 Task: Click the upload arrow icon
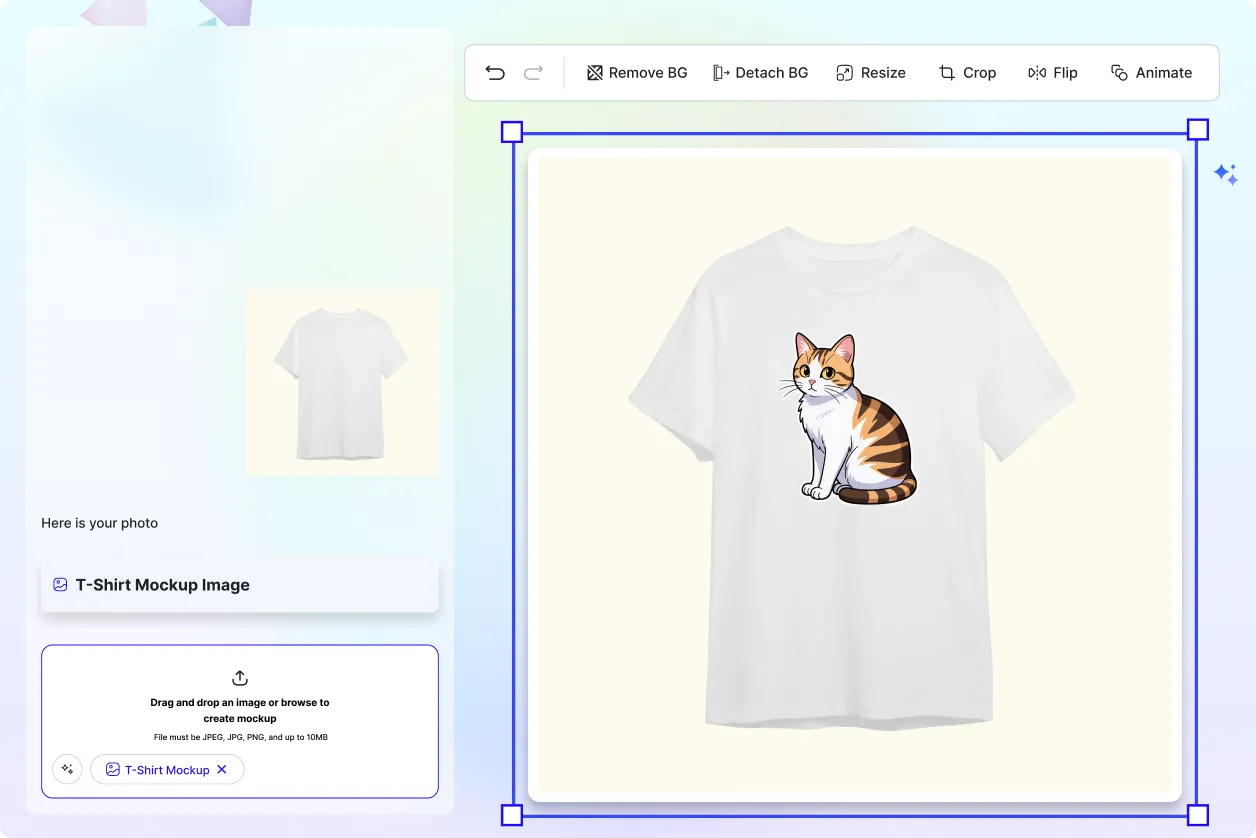[239, 678]
